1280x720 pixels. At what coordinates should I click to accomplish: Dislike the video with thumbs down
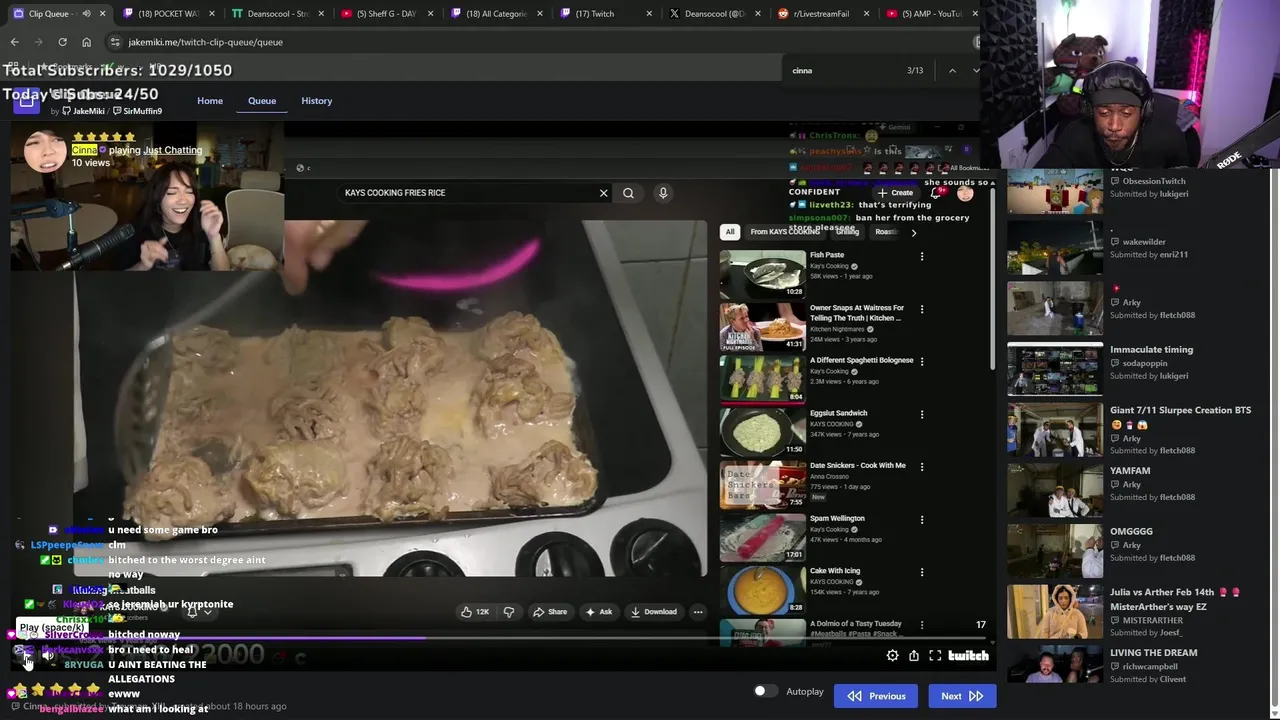(508, 612)
